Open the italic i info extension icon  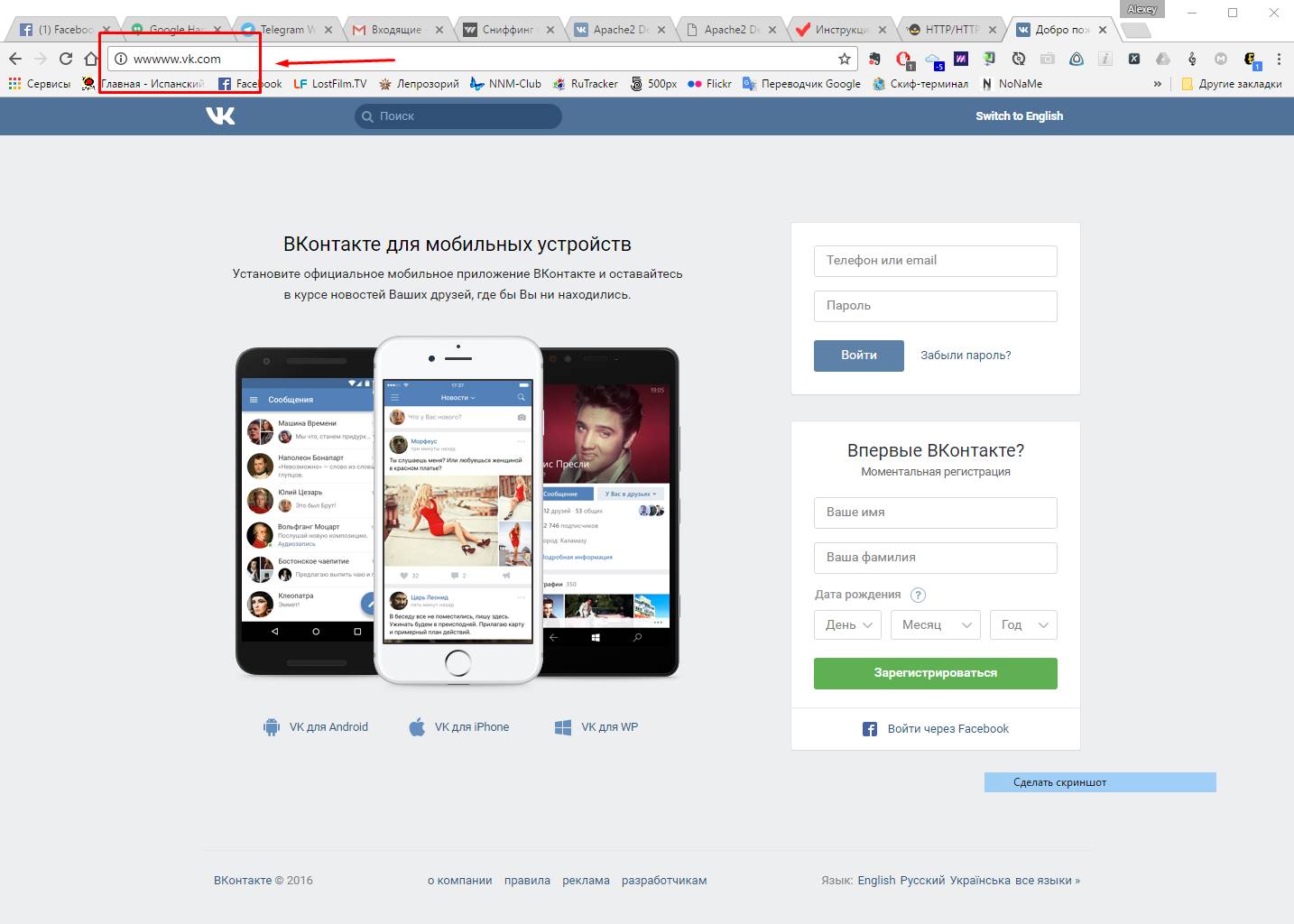pos(1105,59)
